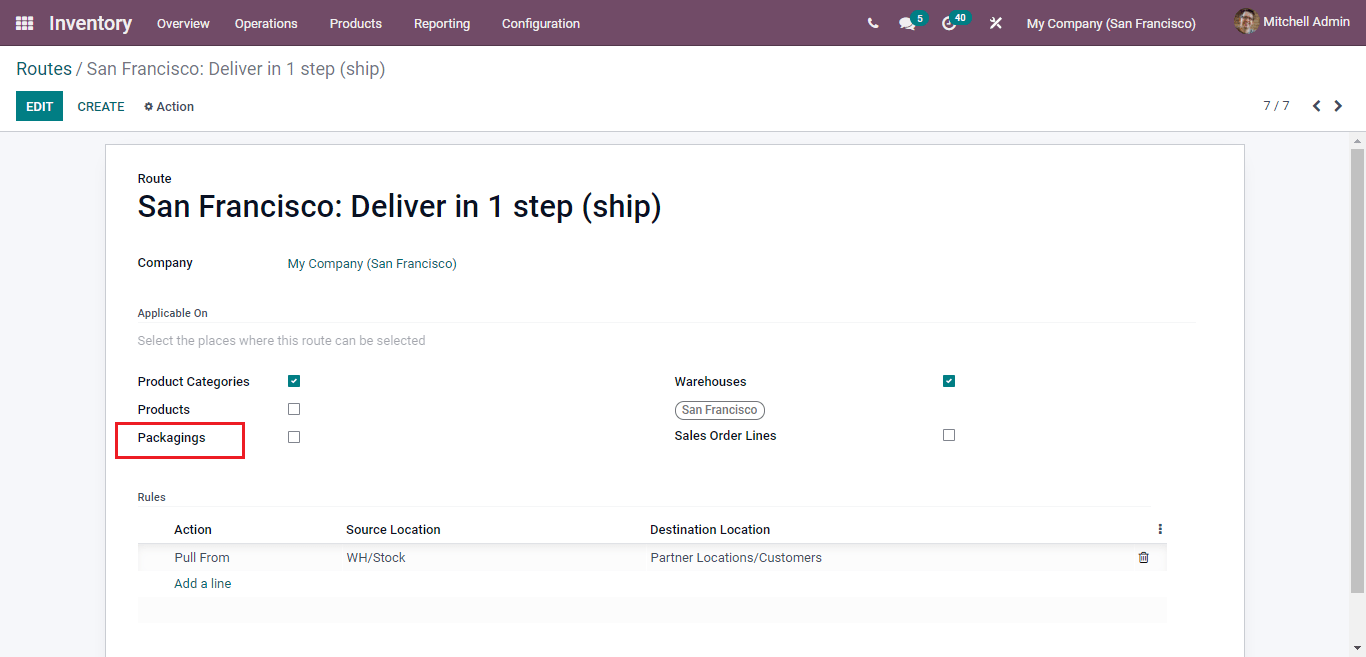The width and height of the screenshot is (1366, 657).
Task: Go back to Routes breadcrumb
Action: pyautogui.click(x=44, y=69)
